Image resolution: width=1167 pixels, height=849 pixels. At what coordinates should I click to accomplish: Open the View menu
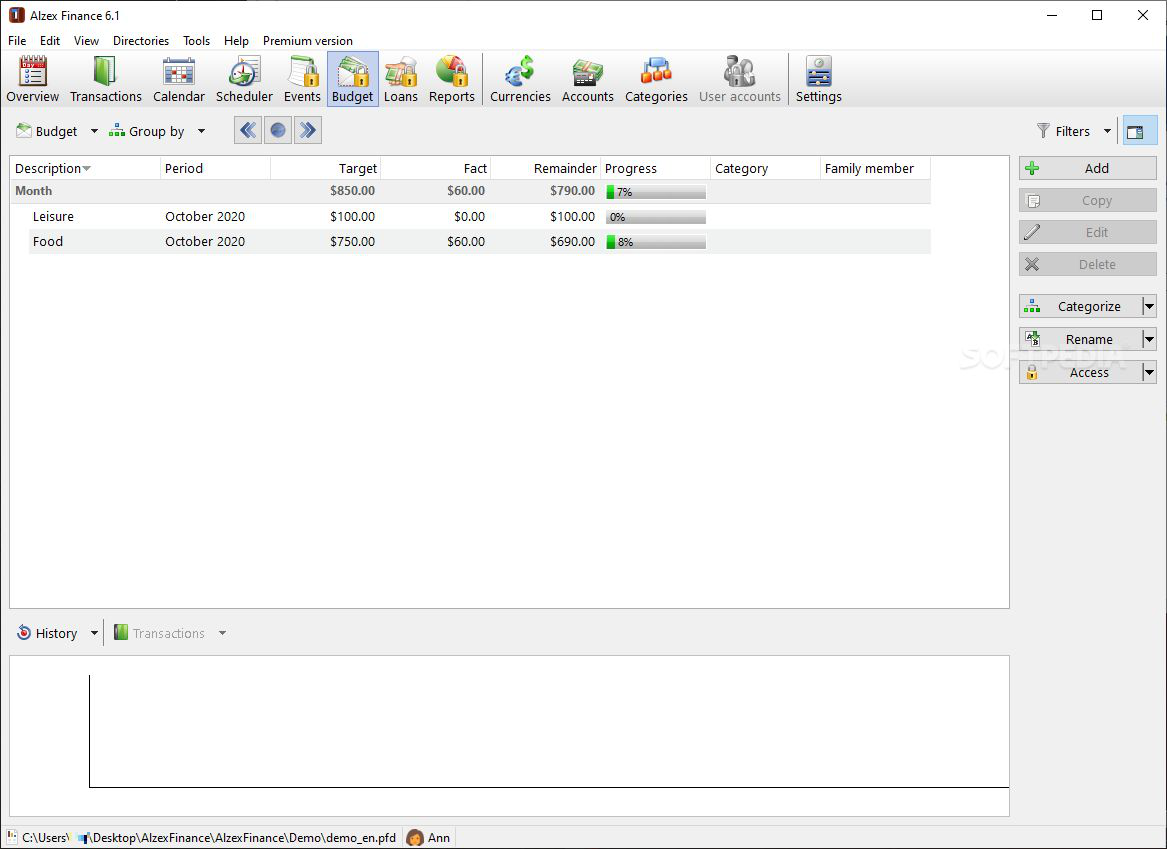point(86,41)
